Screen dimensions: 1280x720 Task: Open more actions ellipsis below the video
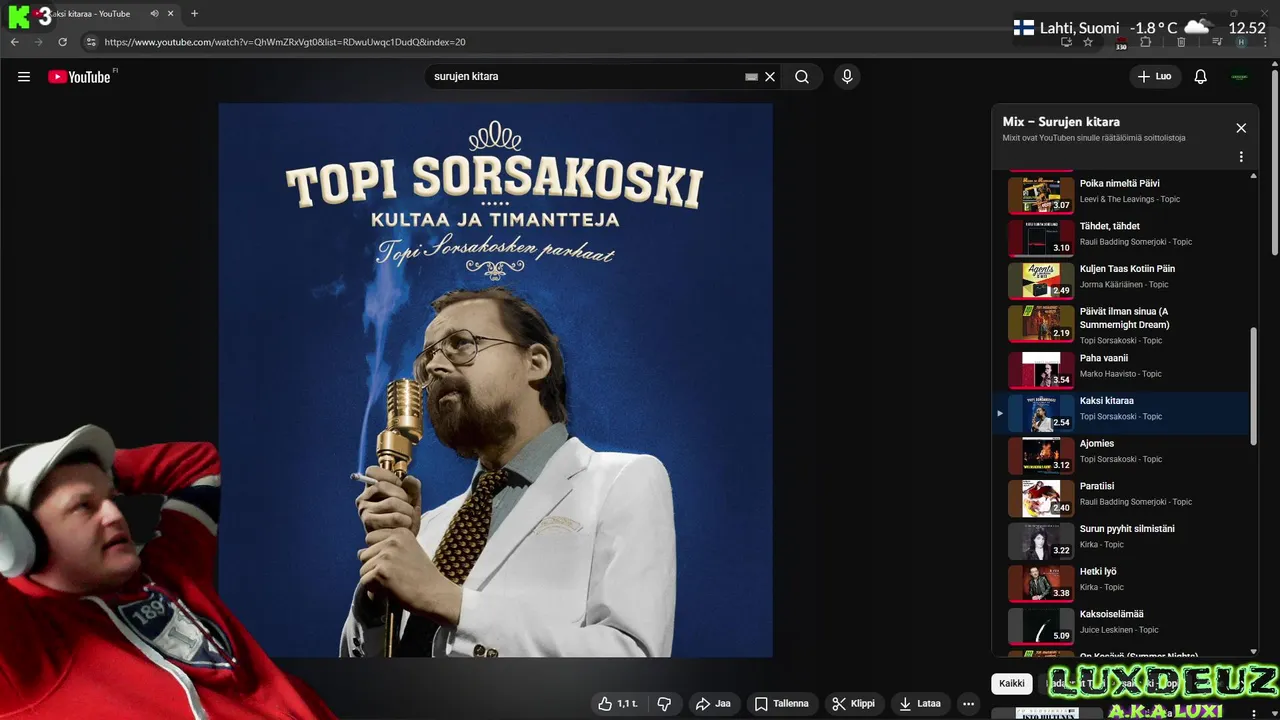[968, 704]
